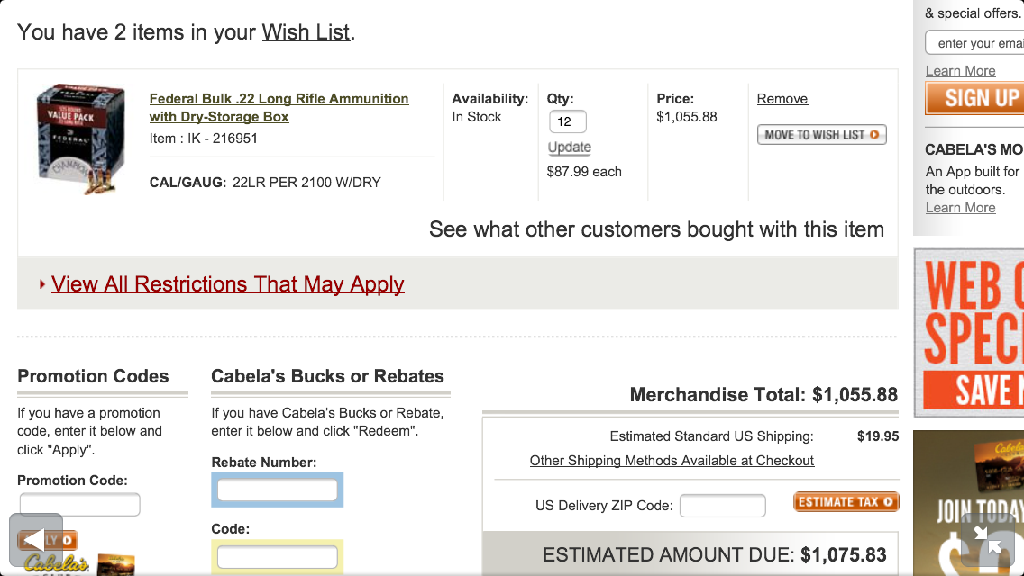Screen dimensions: 1024x576
Task: Open the Web Specials banner
Action: [x=969, y=332]
